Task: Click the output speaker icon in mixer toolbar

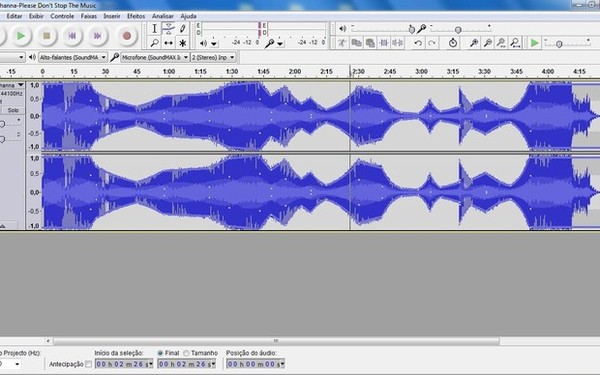Action: coord(342,29)
